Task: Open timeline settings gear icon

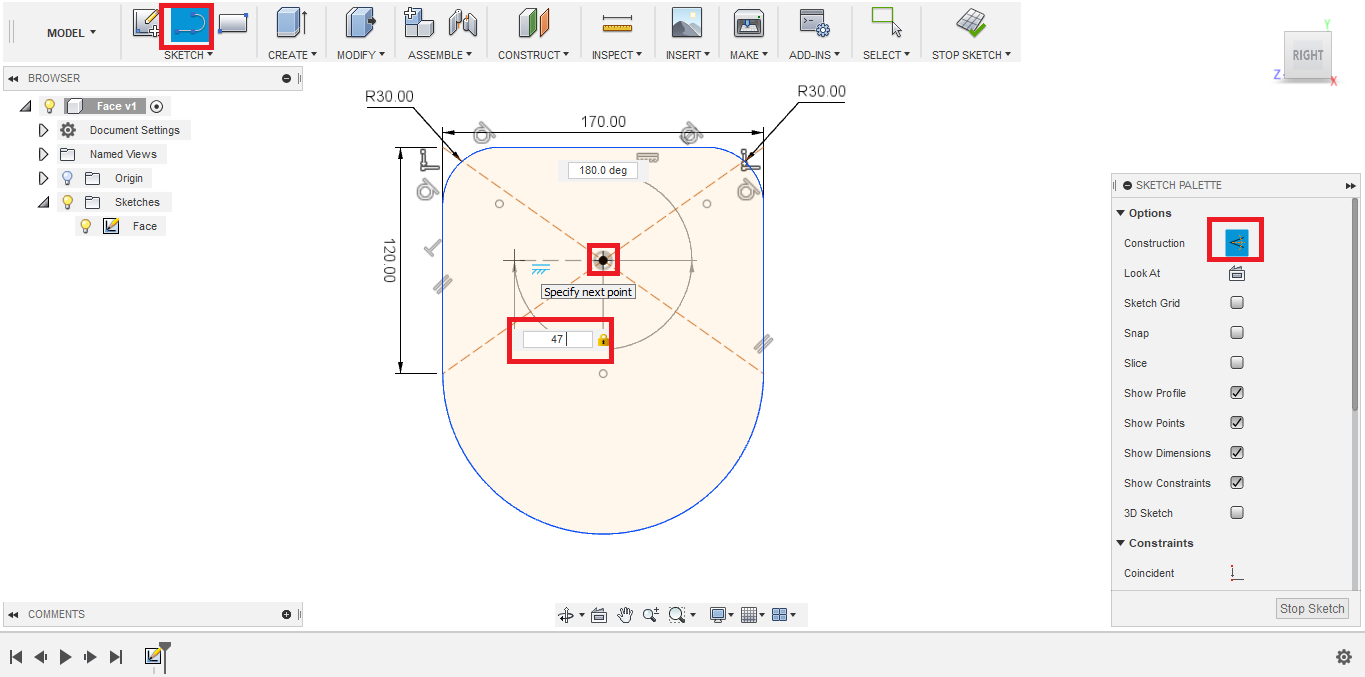Action: coord(1344,657)
